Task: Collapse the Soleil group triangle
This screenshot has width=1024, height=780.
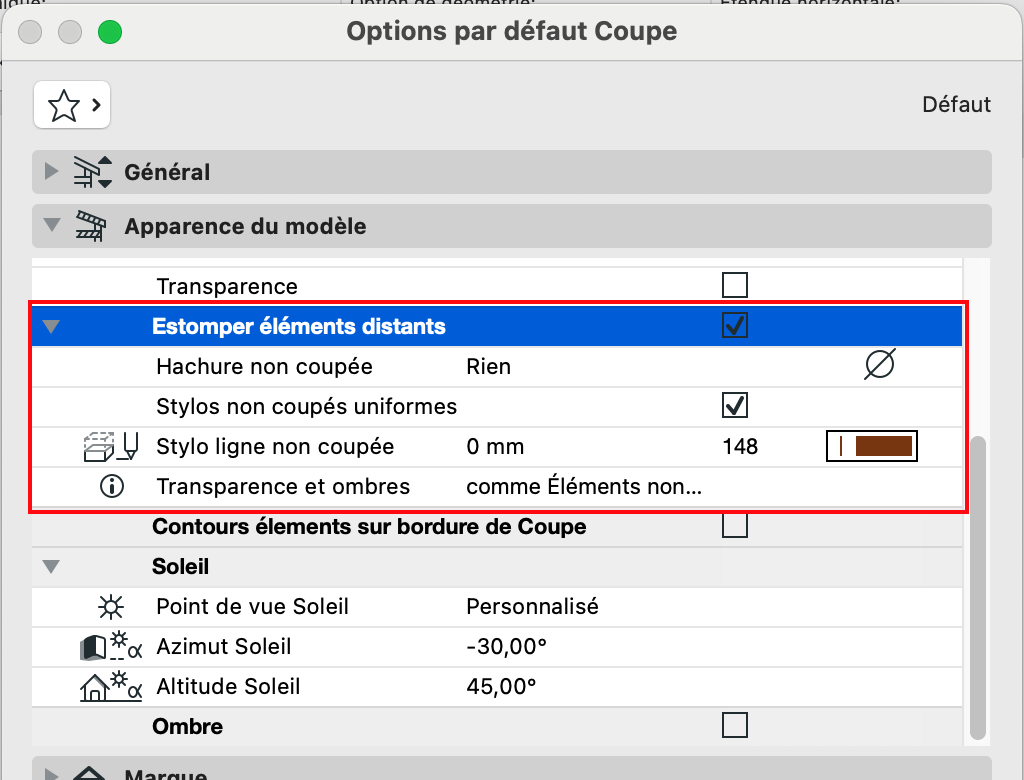Action: pyautogui.click(x=52, y=566)
